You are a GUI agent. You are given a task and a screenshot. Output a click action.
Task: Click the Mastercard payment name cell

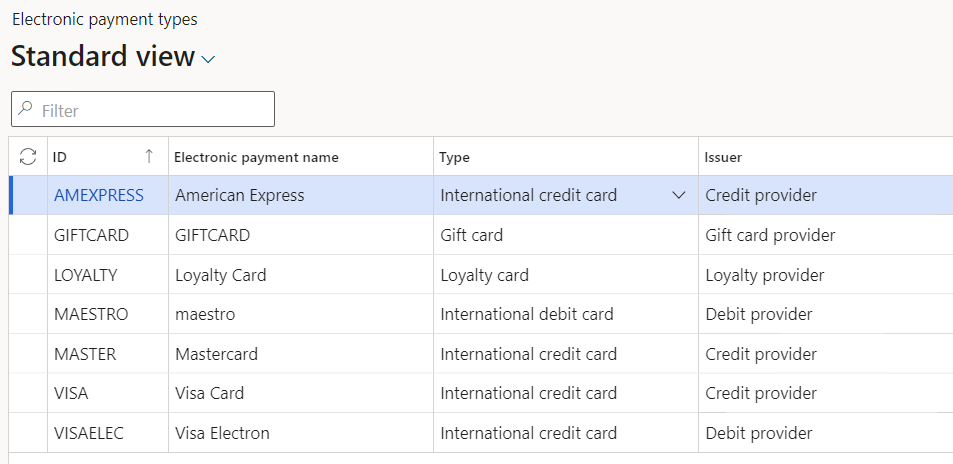point(216,354)
